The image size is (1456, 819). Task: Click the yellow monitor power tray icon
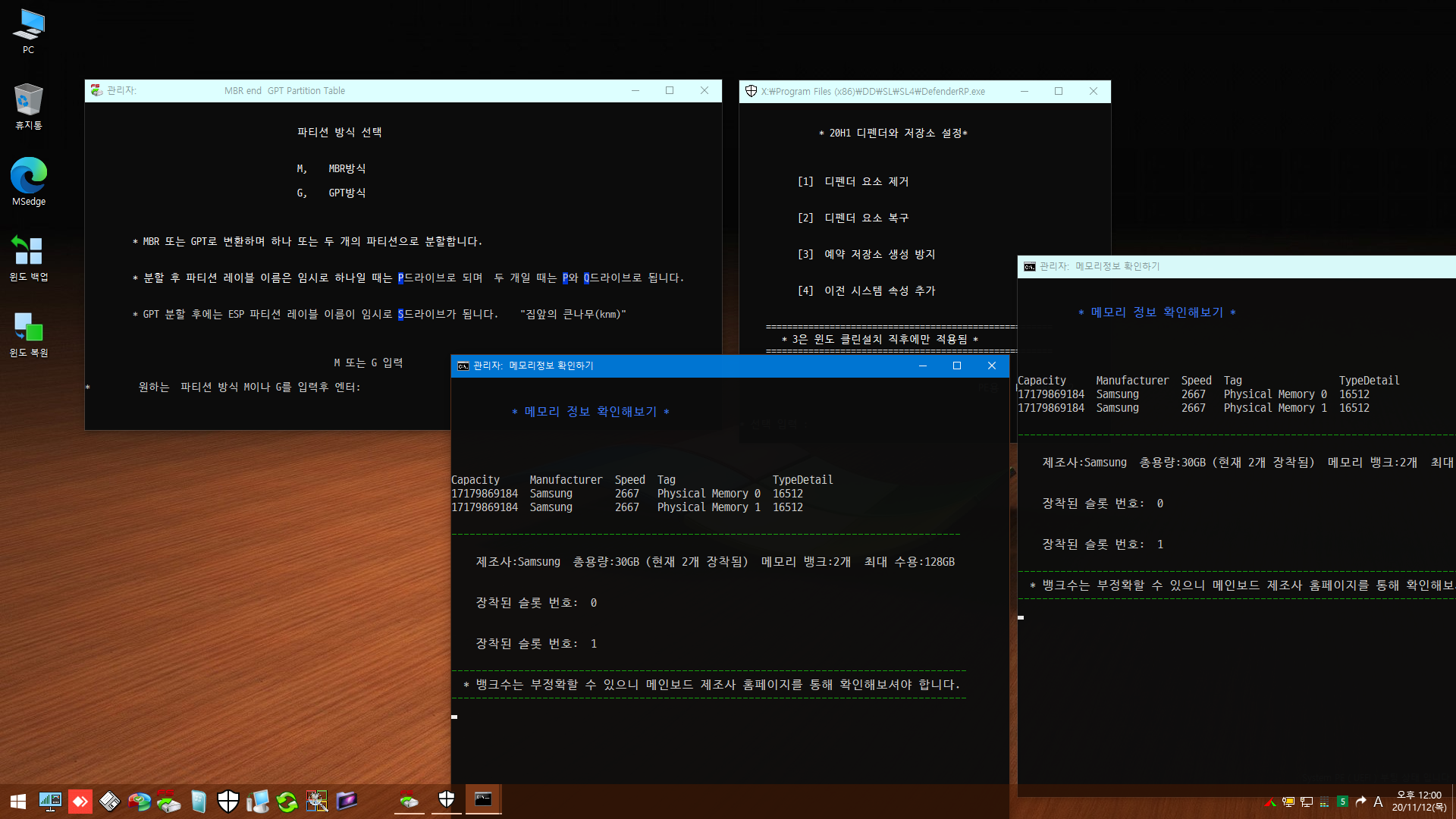click(x=1288, y=802)
